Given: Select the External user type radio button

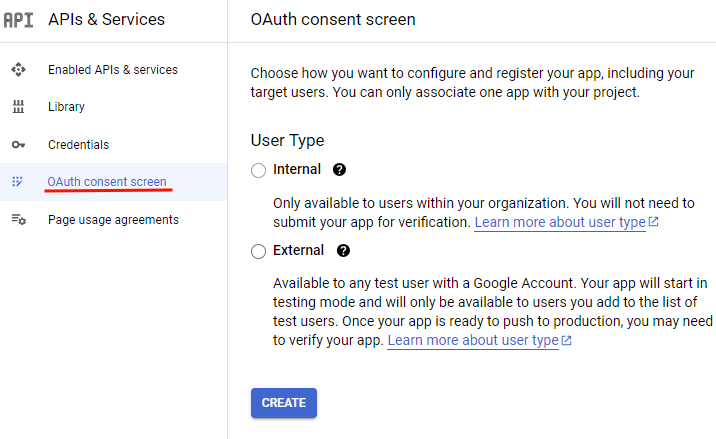Looking at the screenshot, I should click(x=259, y=252).
